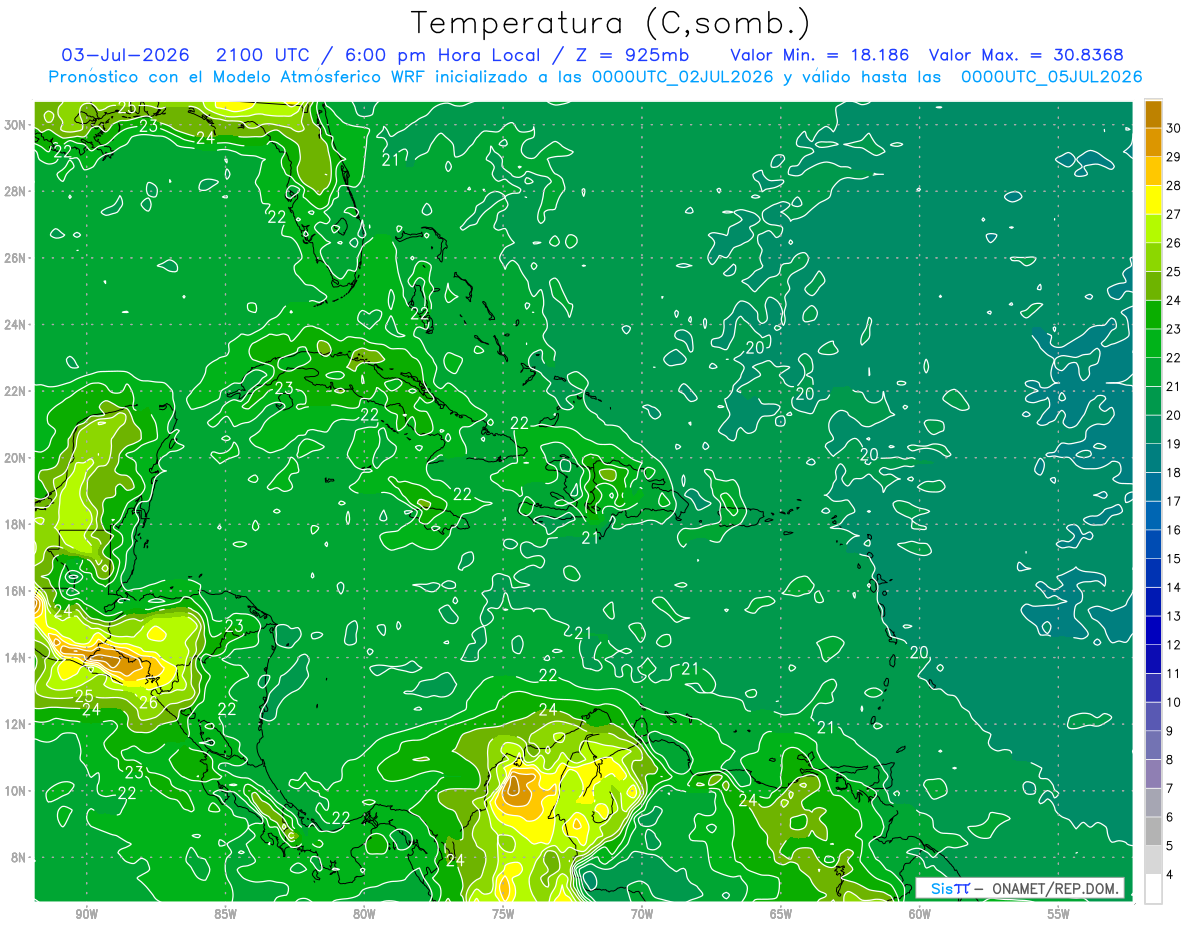The width and height of the screenshot is (1200, 927).
Task: Click color scale label '11'
Action: [1173, 673]
